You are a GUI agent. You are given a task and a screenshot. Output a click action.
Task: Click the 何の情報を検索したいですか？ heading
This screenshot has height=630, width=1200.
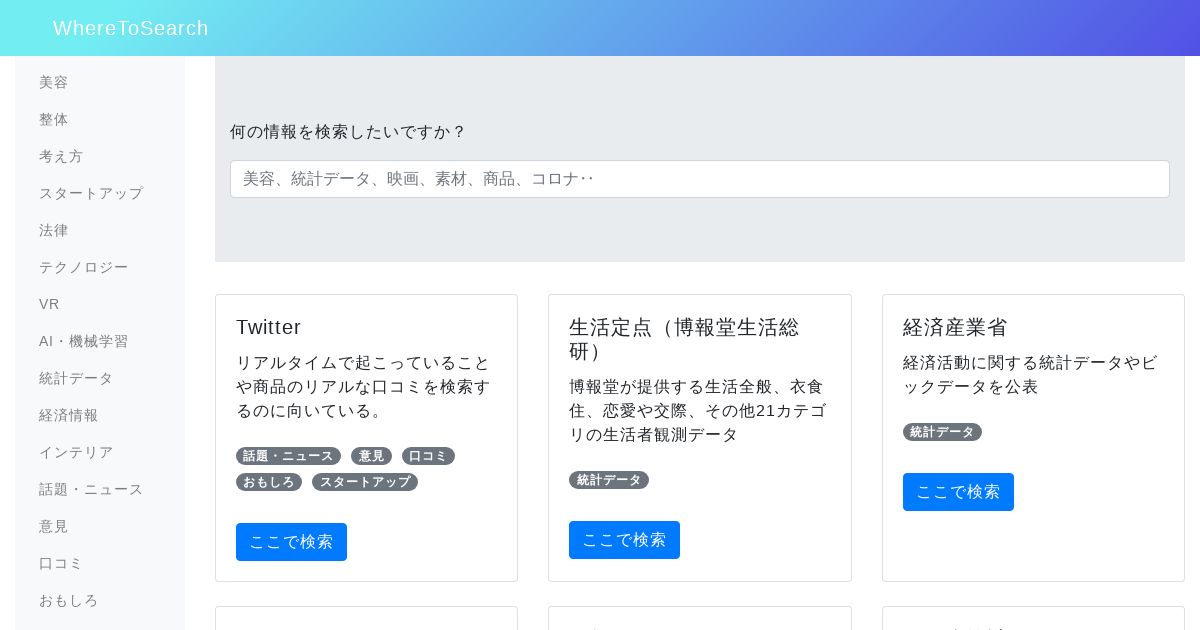pyautogui.click(x=348, y=131)
